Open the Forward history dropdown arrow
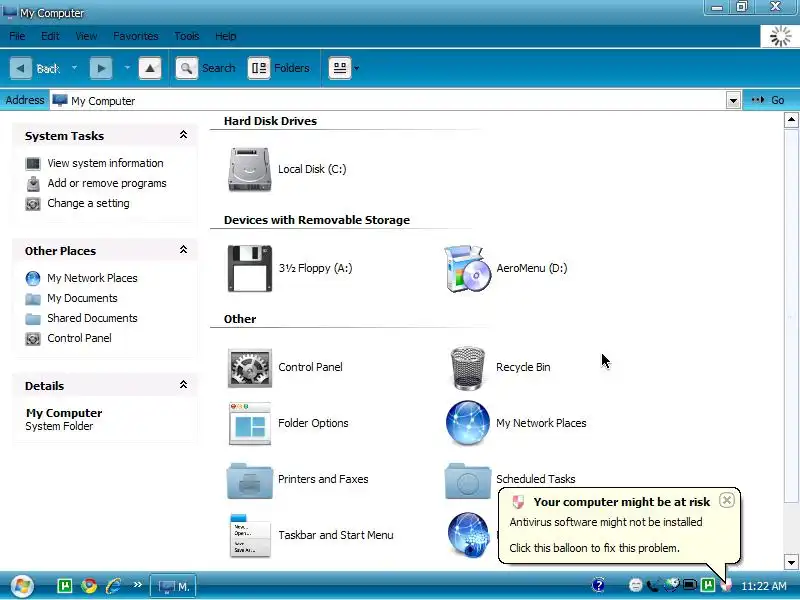This screenshot has height=600, width=800. tap(127, 68)
